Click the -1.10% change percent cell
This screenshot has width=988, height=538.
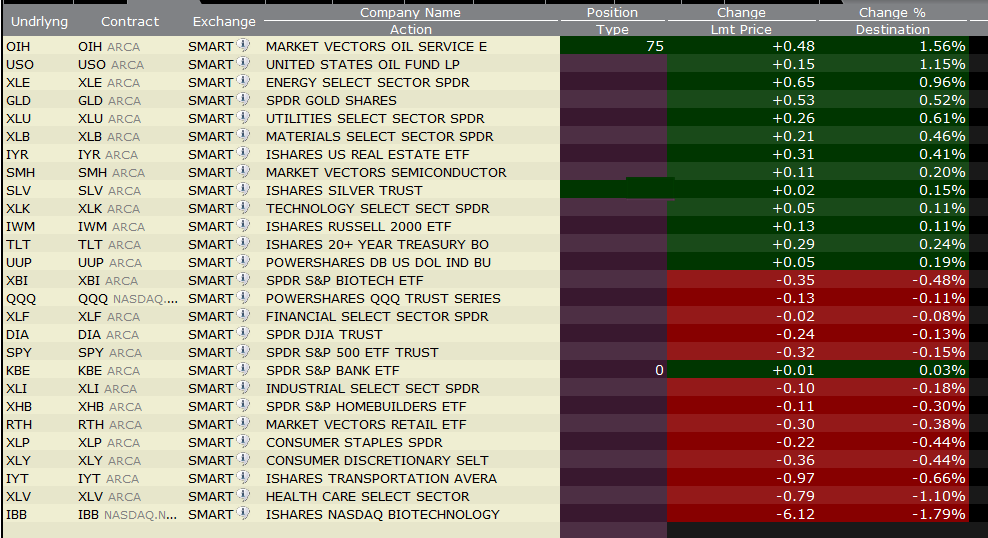(938, 497)
